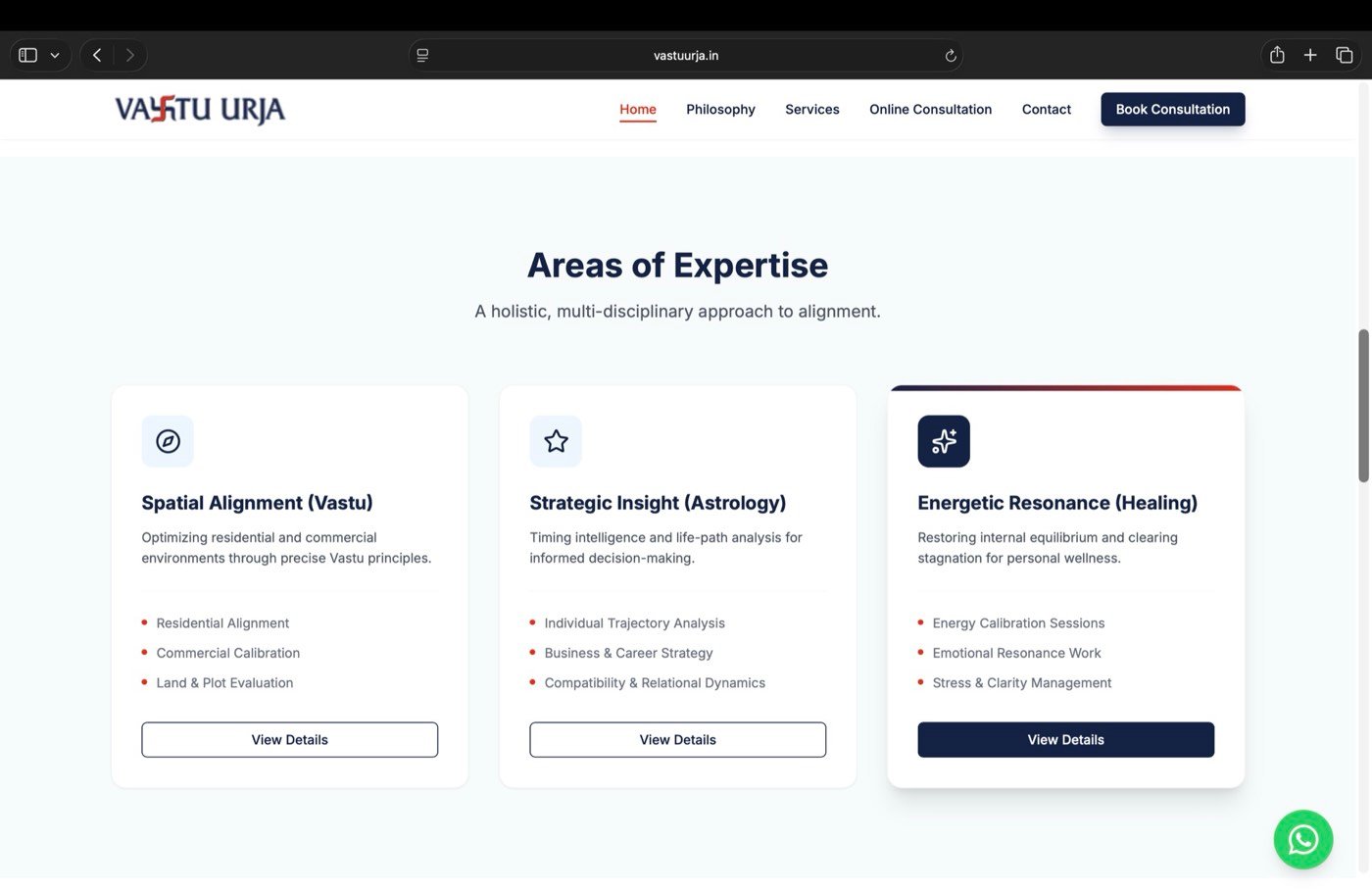The image size is (1372, 892).
Task: View Details for Spatial Alignment (Vastu)
Action: click(x=289, y=740)
